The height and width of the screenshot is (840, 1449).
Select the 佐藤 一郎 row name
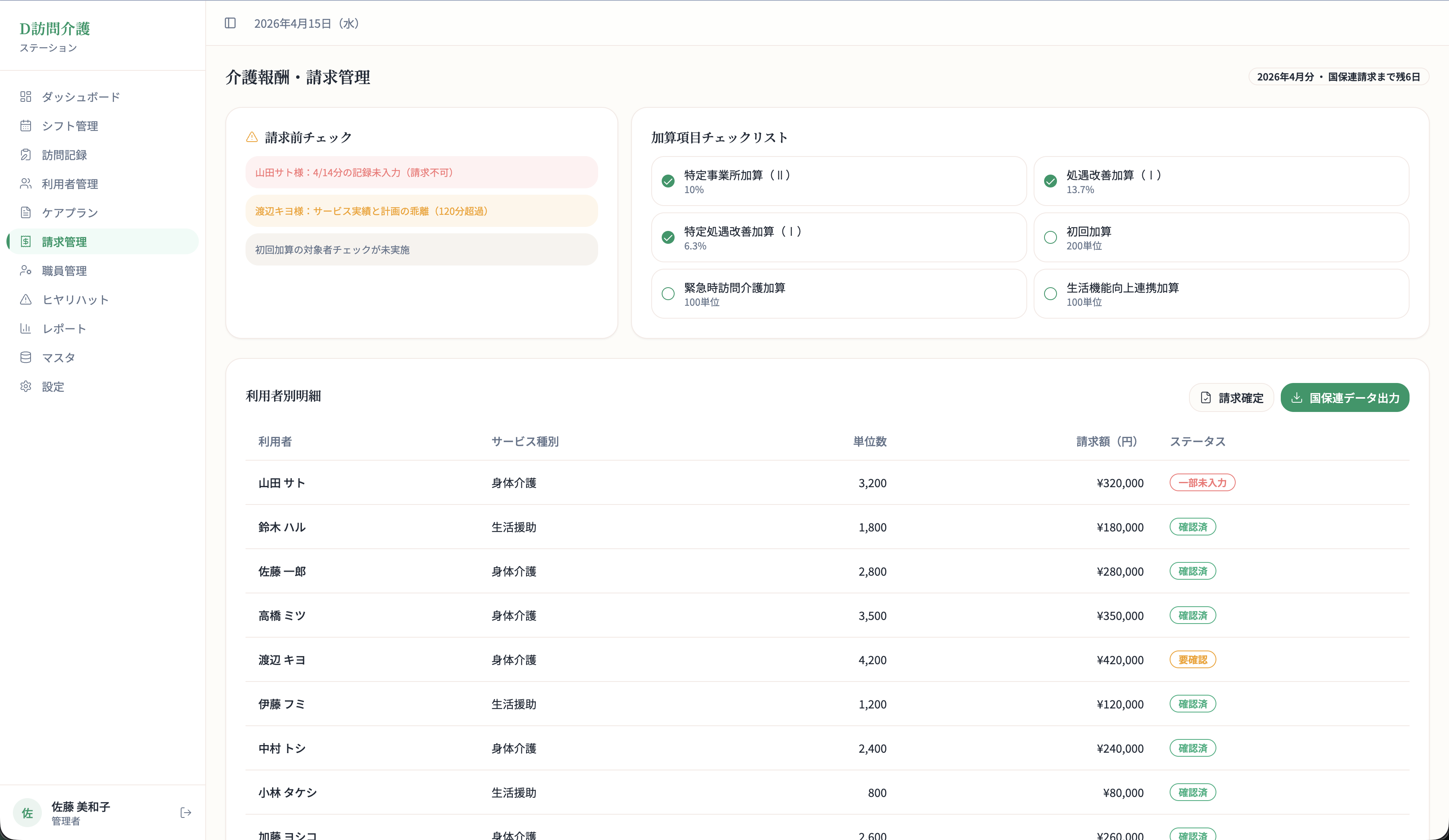tap(282, 571)
